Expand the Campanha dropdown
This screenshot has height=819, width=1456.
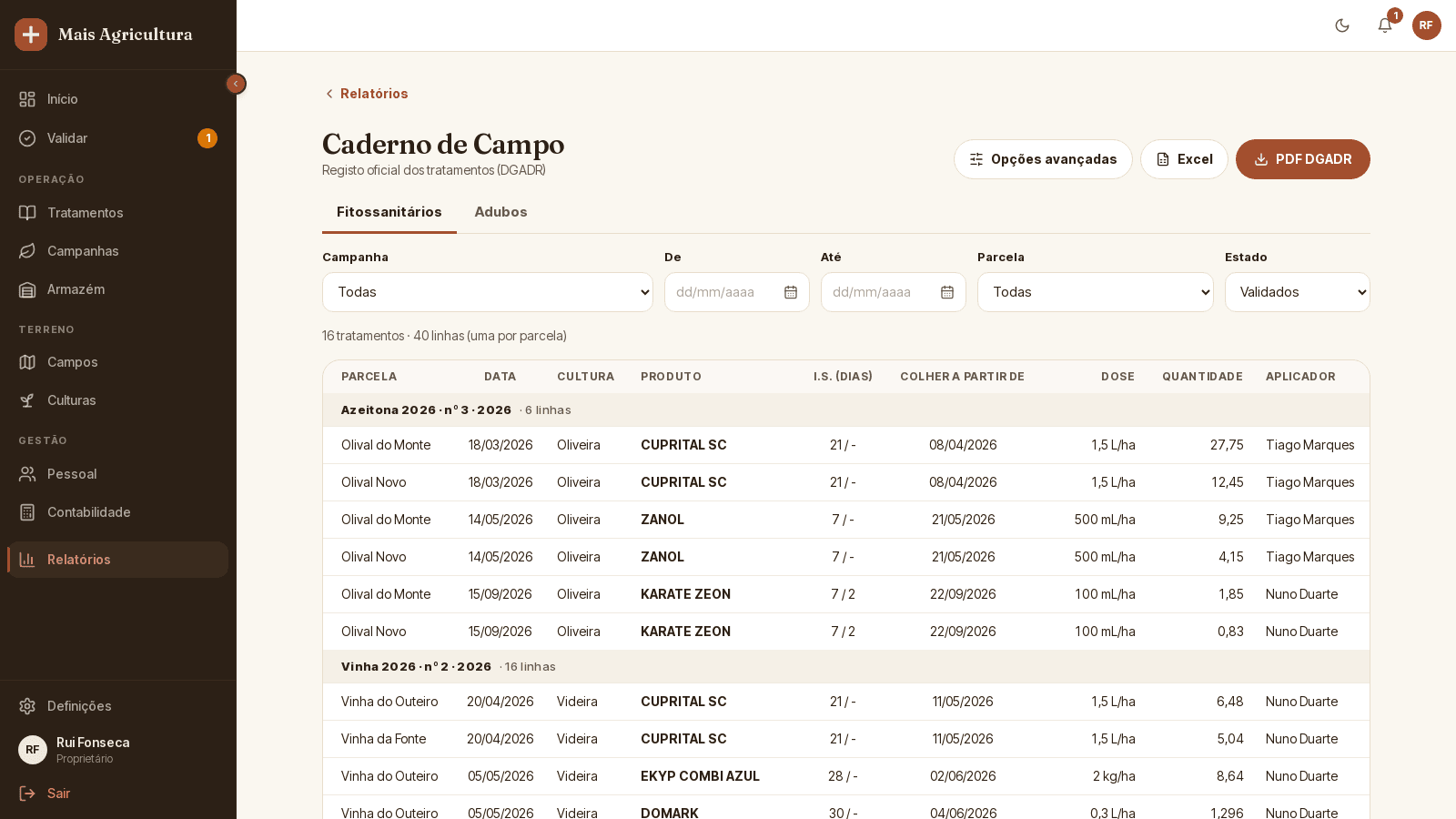(488, 292)
